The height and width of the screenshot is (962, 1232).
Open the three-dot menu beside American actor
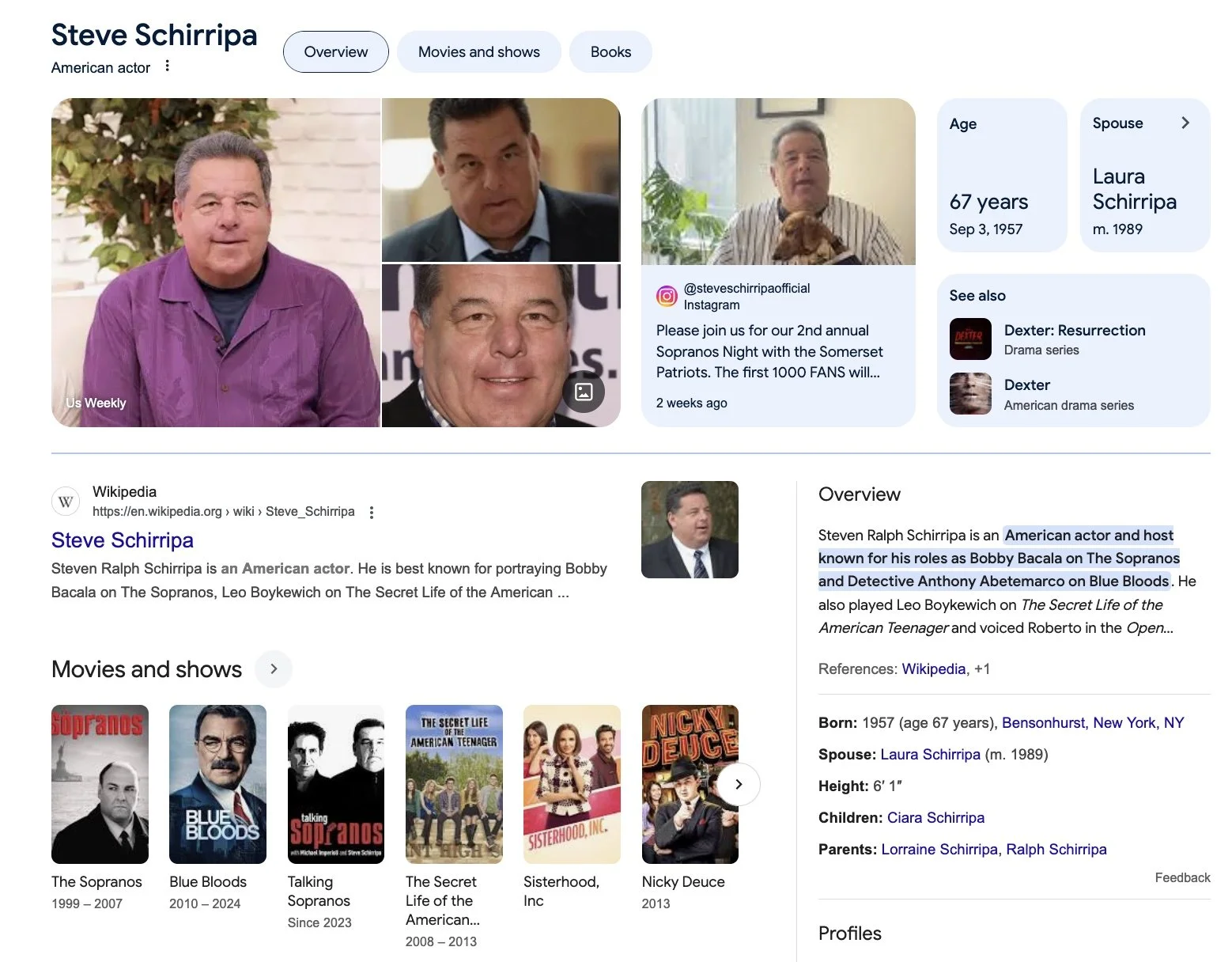167,66
